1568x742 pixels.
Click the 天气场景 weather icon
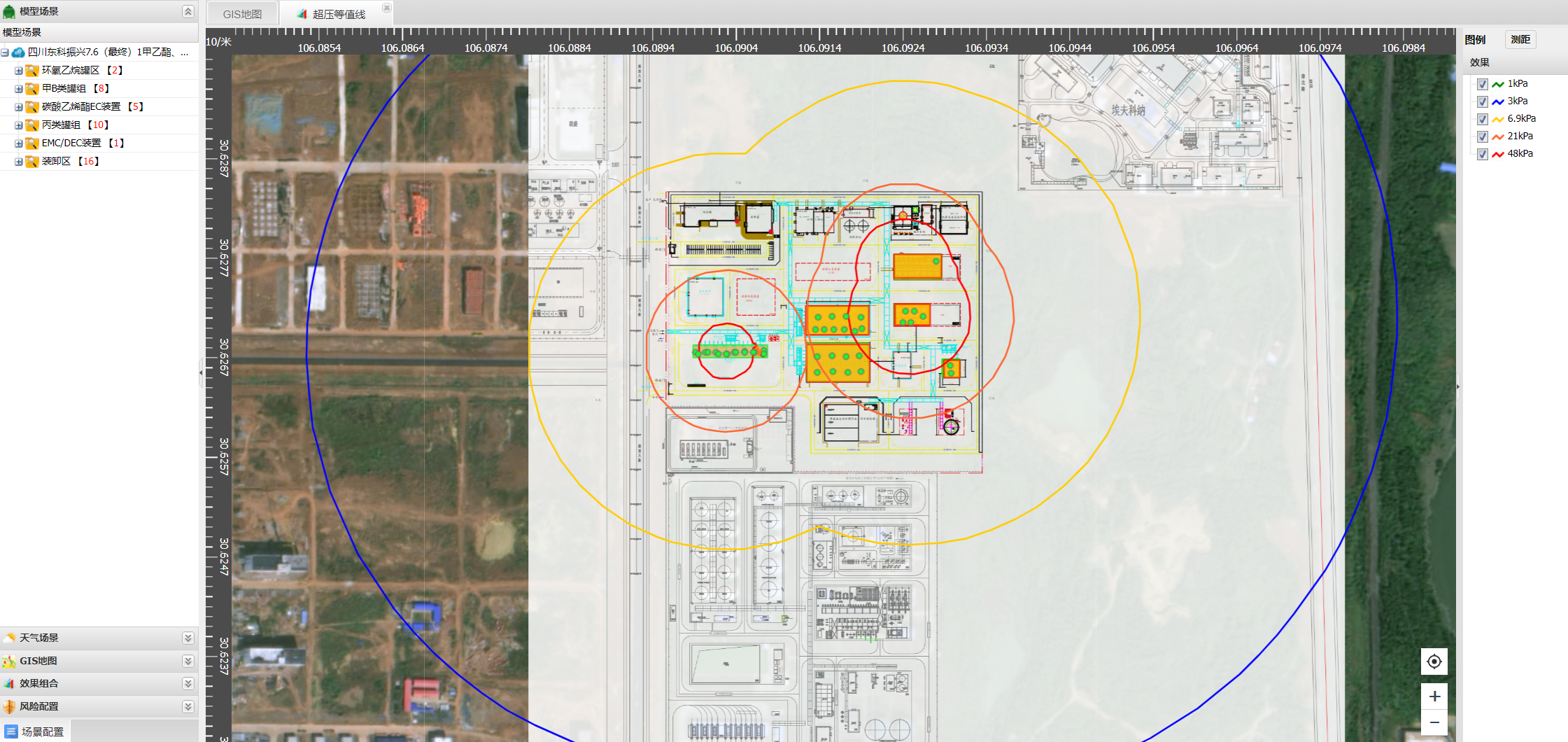coord(9,638)
